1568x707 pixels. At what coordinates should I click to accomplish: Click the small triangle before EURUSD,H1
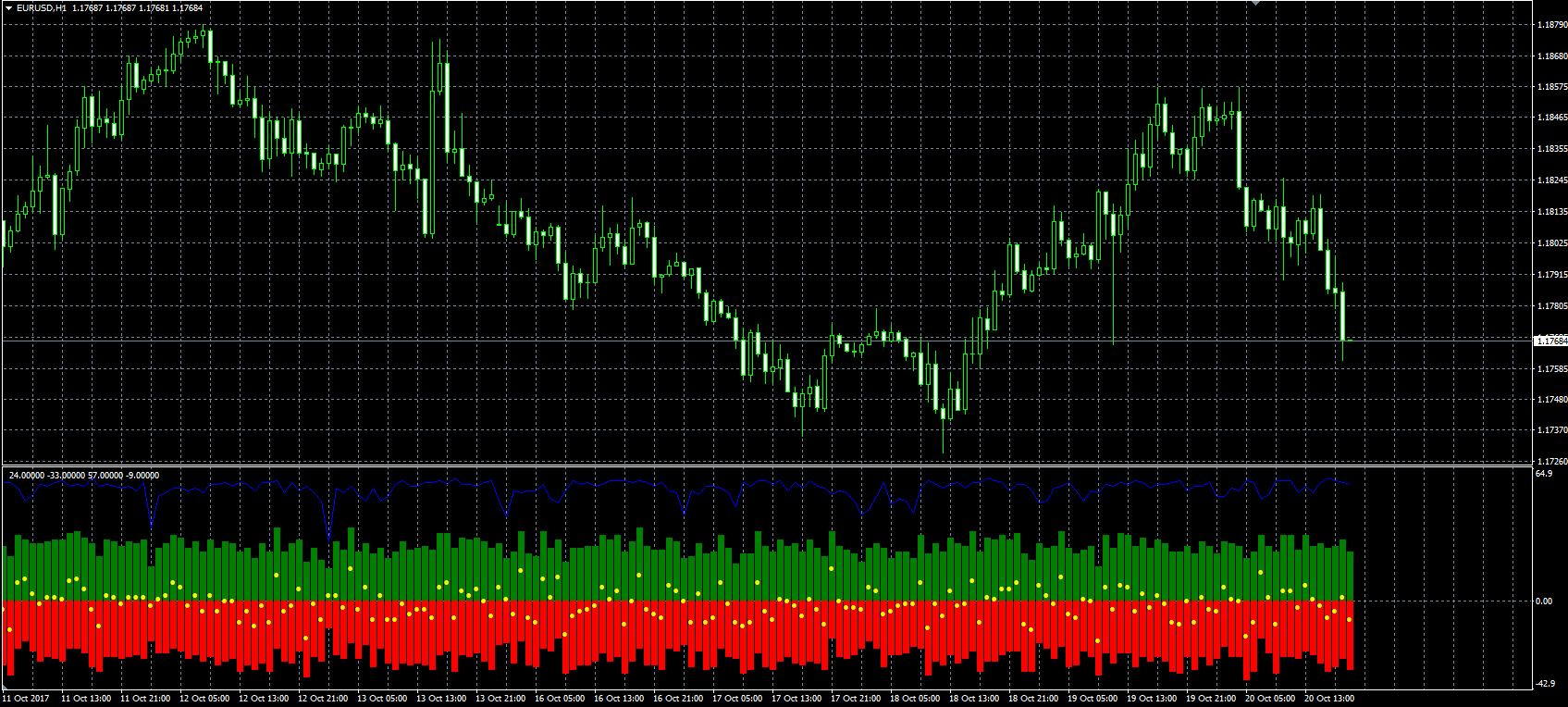(8, 8)
